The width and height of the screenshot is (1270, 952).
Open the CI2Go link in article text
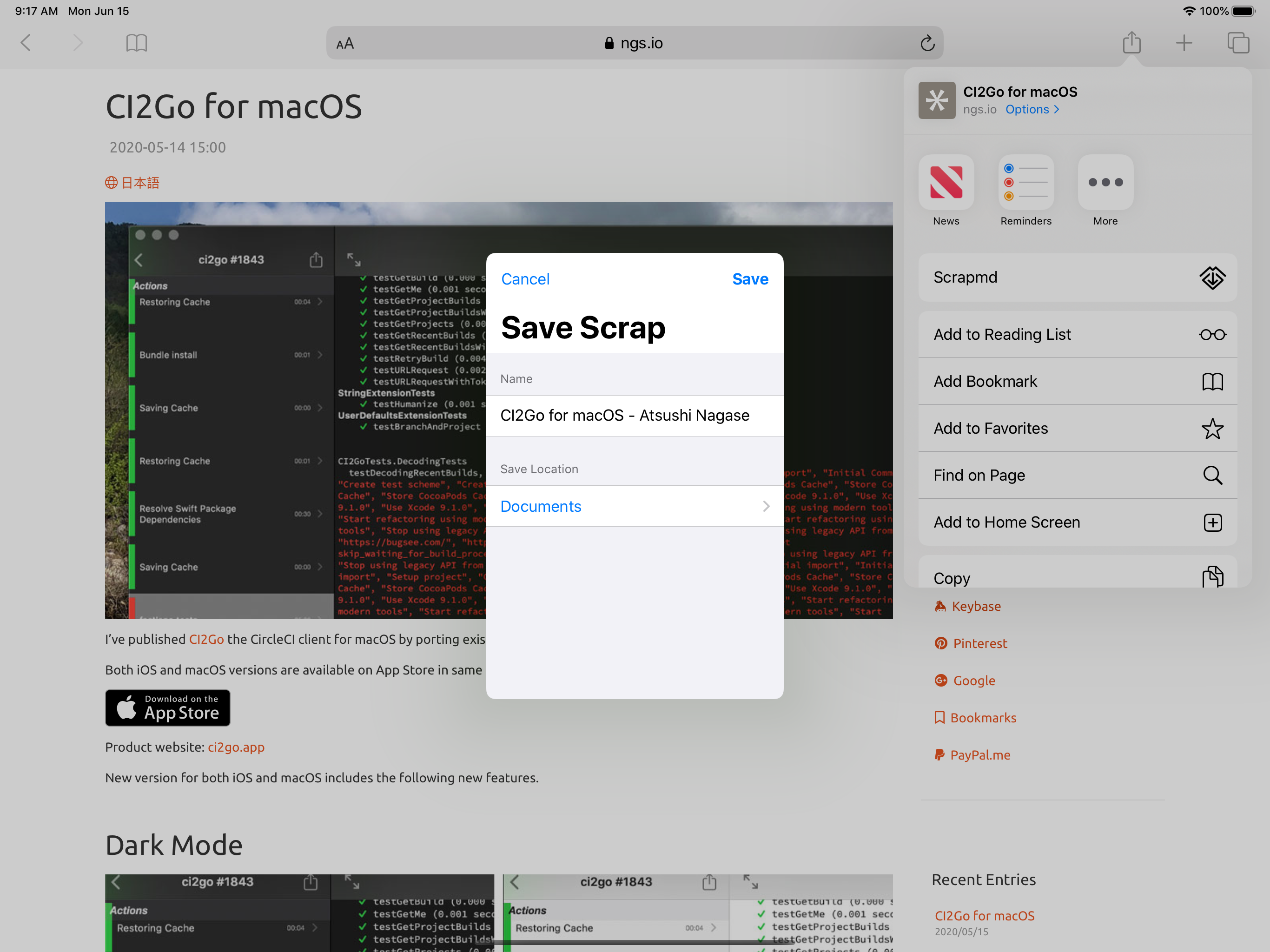(206, 639)
